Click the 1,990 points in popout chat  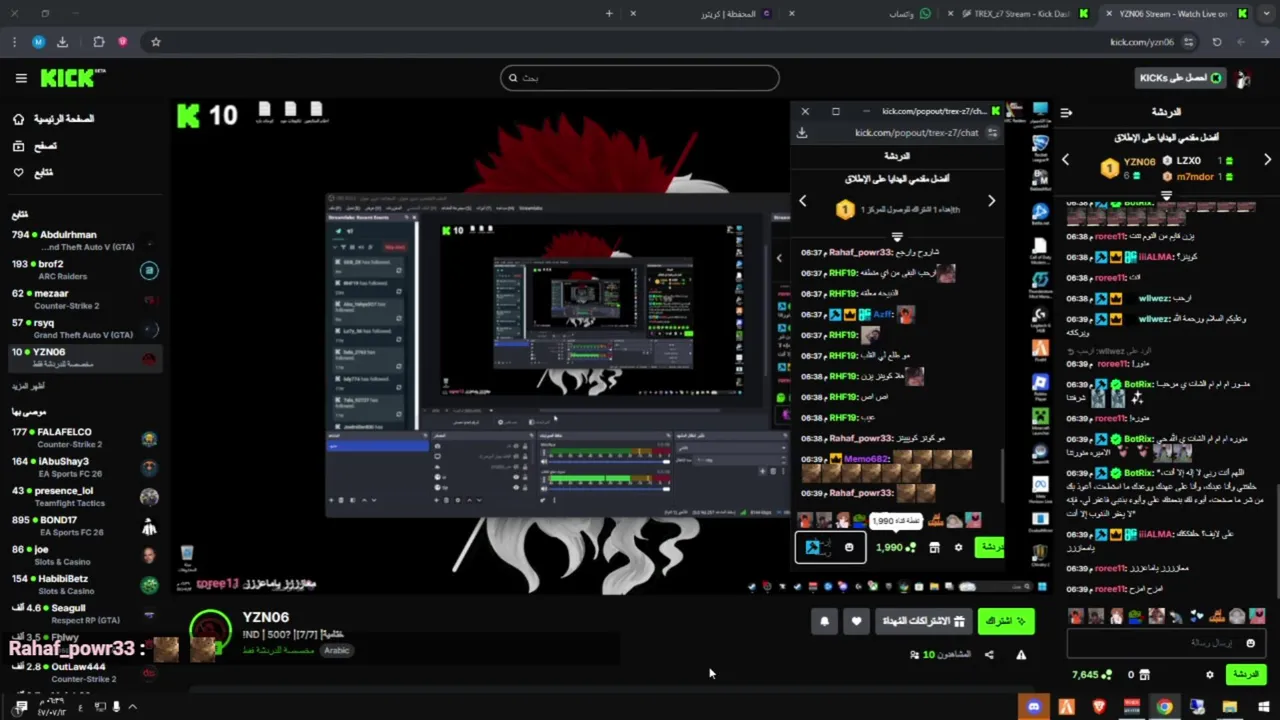(895, 548)
